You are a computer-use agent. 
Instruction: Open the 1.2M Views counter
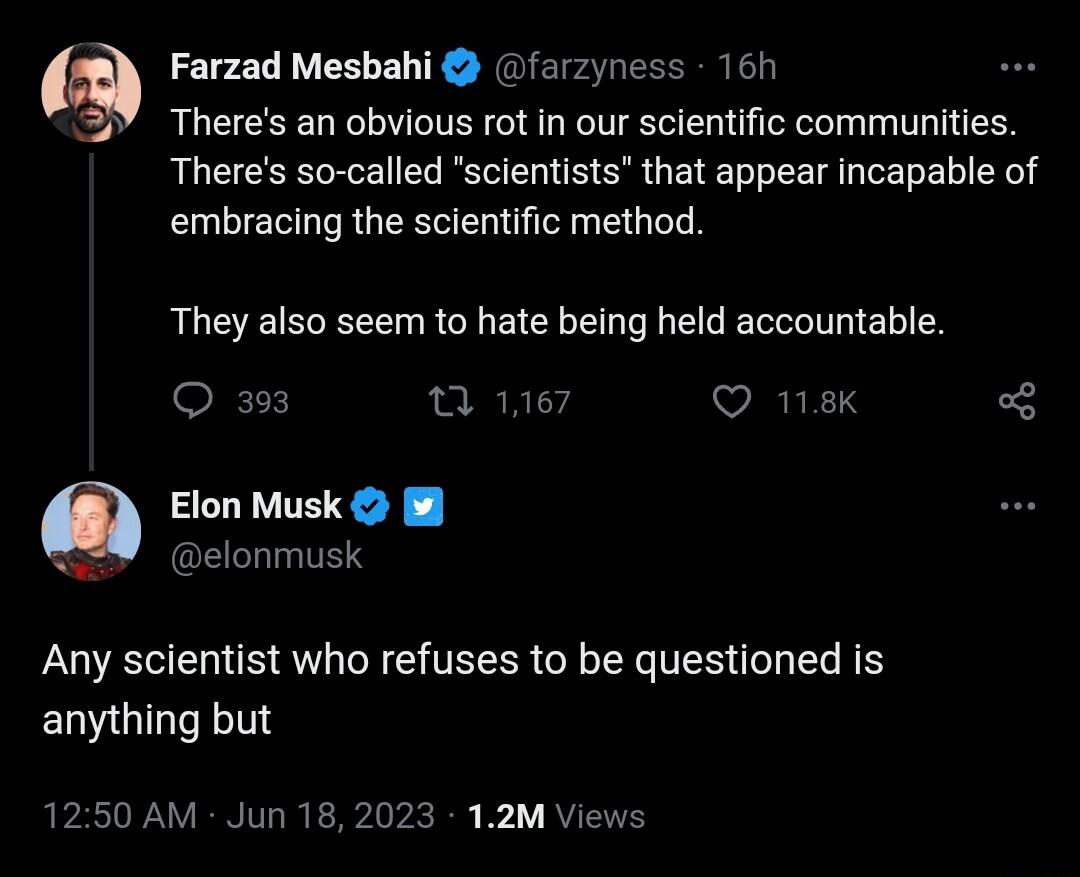coord(557,816)
